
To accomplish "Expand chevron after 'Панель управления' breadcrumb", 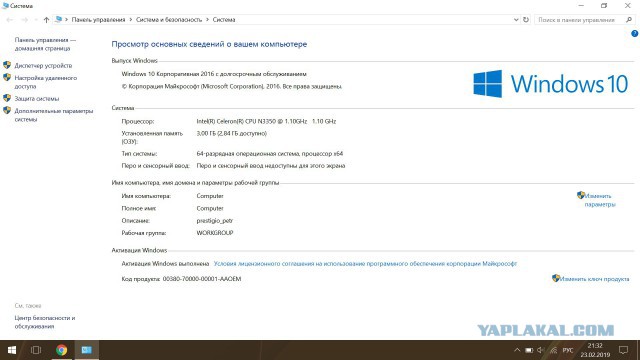I will (131, 20).
